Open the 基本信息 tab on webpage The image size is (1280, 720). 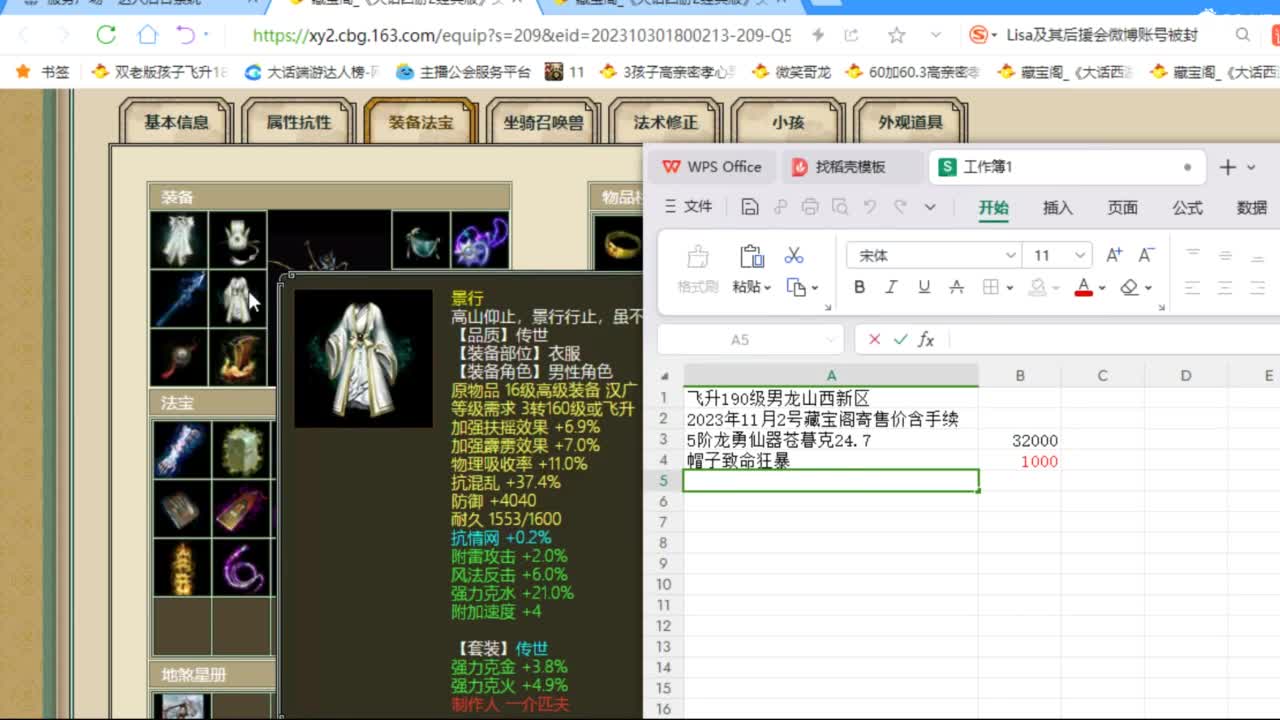click(177, 123)
